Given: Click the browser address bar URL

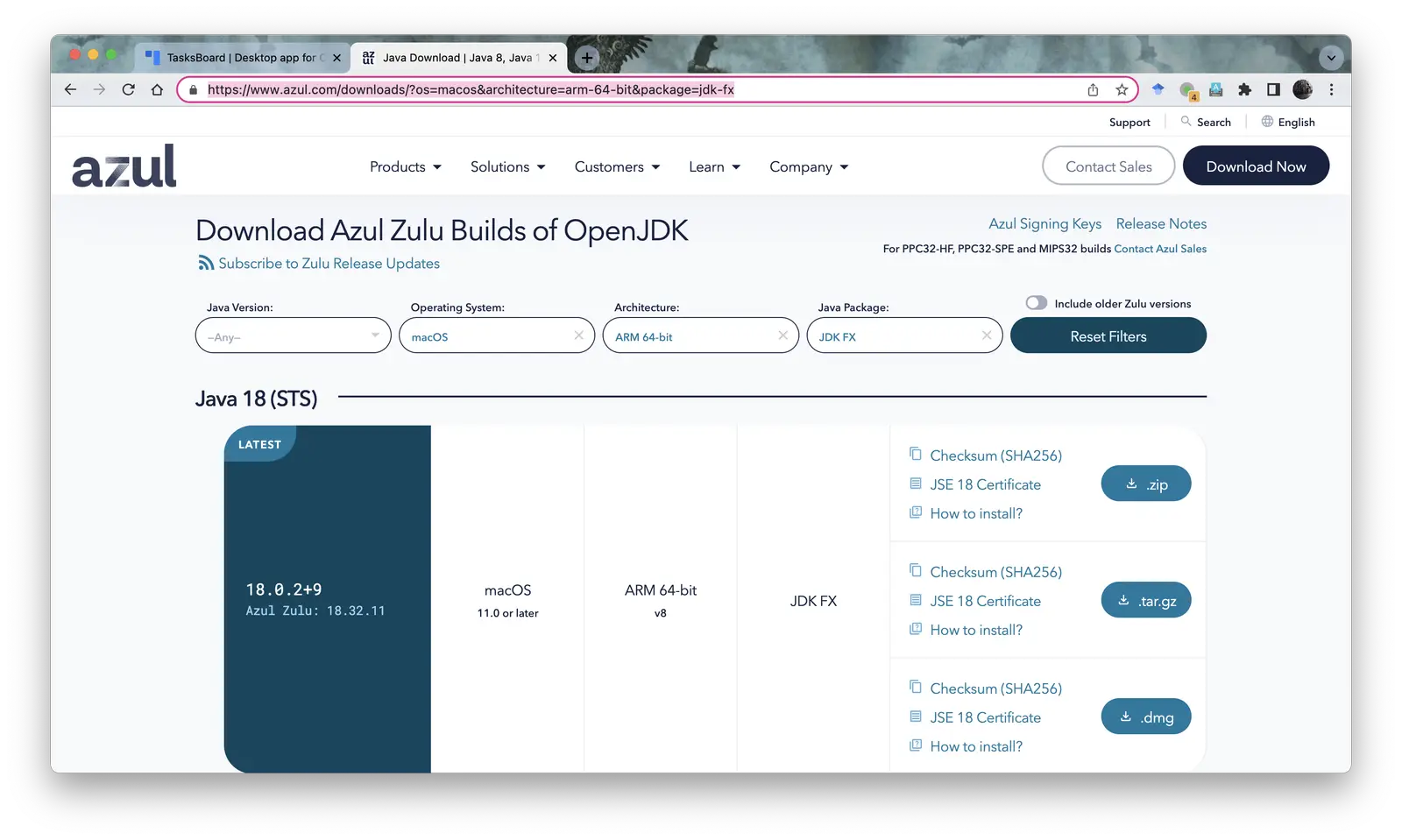Looking at the screenshot, I should click(471, 89).
